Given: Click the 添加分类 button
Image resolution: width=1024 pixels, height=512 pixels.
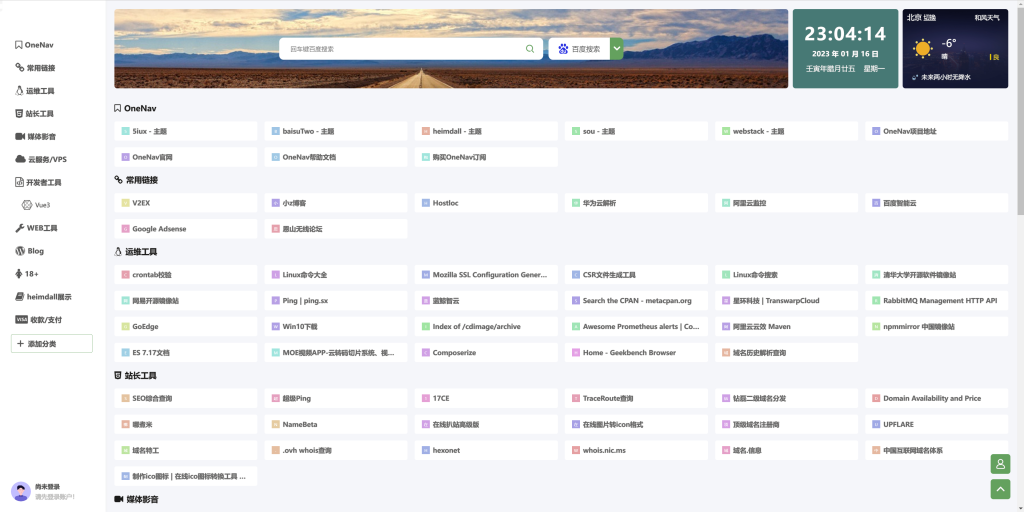Looking at the screenshot, I should (52, 344).
